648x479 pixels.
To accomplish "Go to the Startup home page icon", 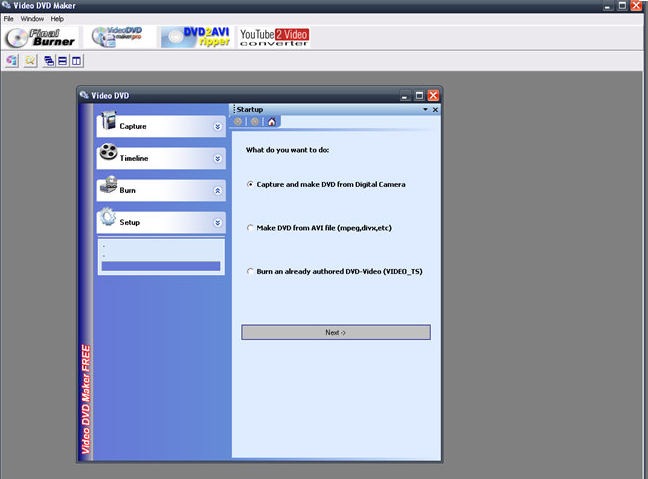I will [272, 122].
